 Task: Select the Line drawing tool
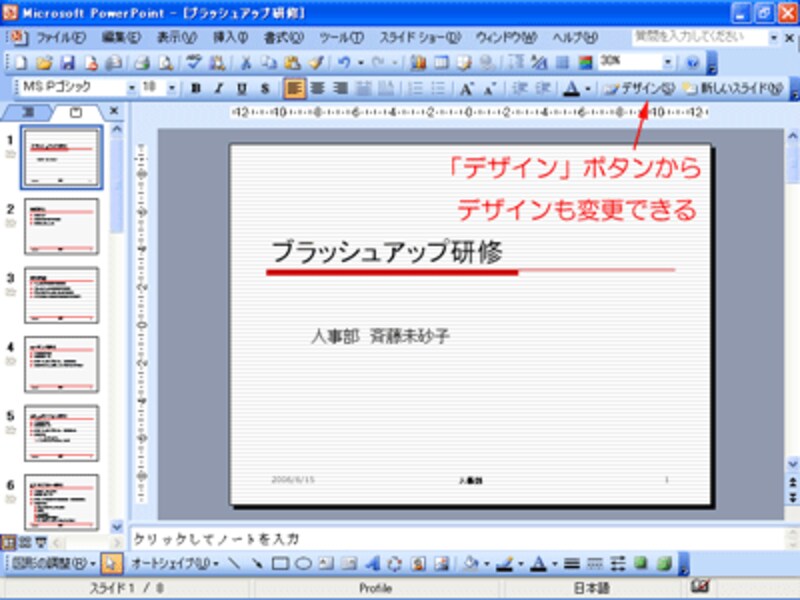[234, 563]
